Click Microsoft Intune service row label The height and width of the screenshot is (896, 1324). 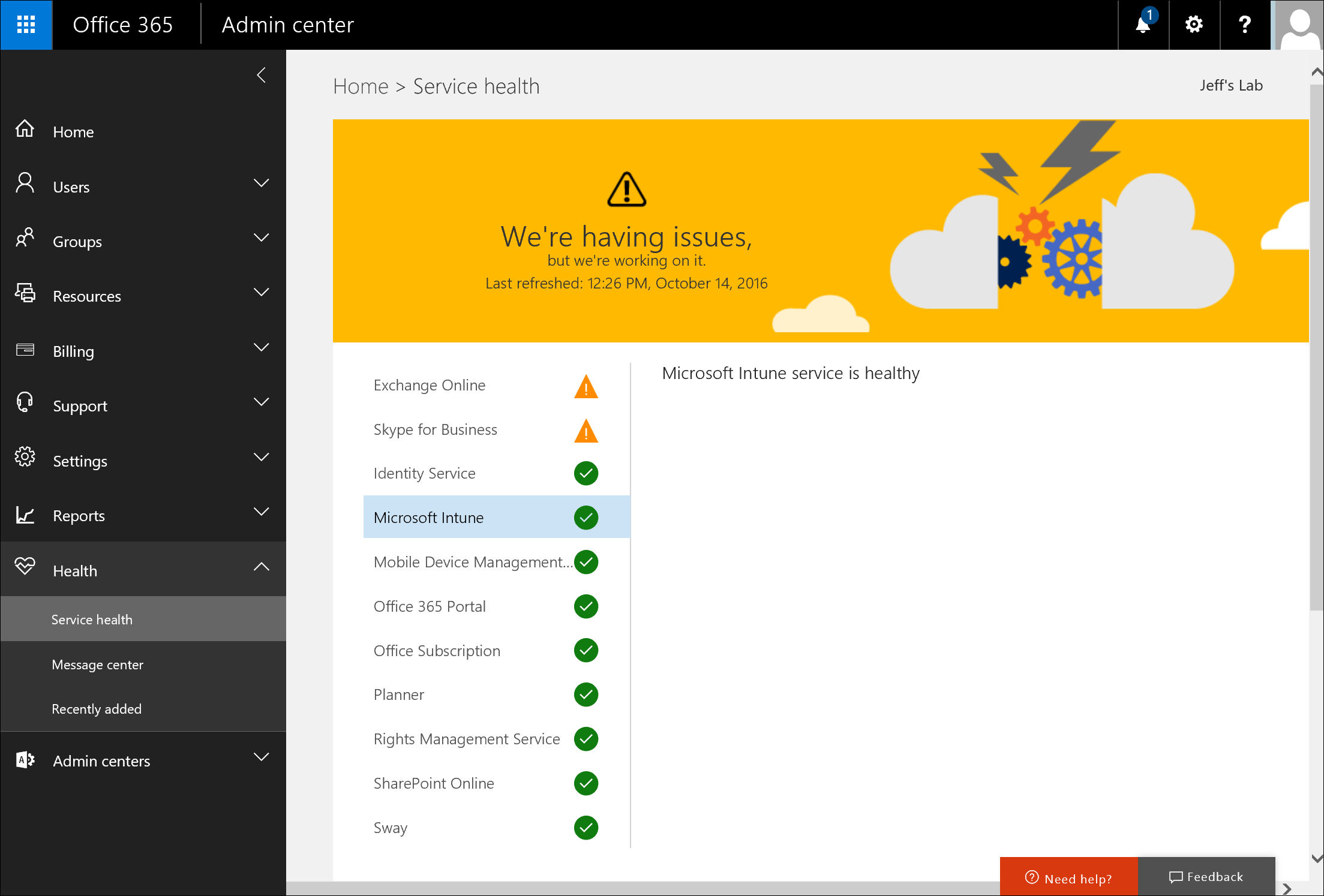428,518
